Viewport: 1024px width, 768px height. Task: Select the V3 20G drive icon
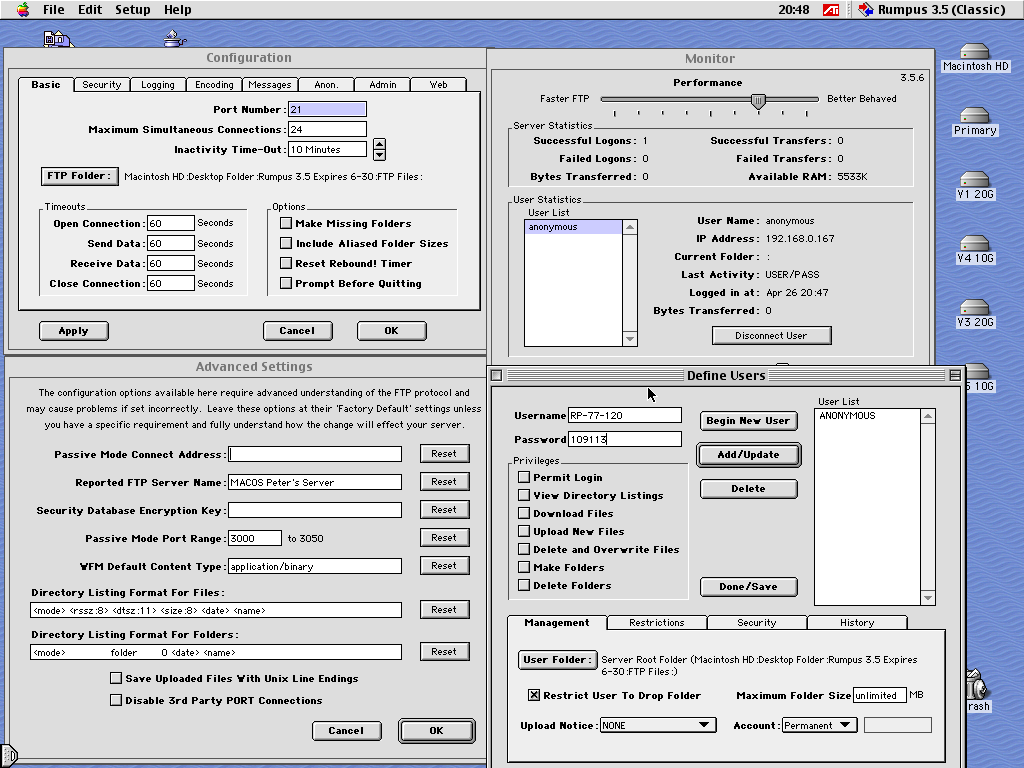975,313
